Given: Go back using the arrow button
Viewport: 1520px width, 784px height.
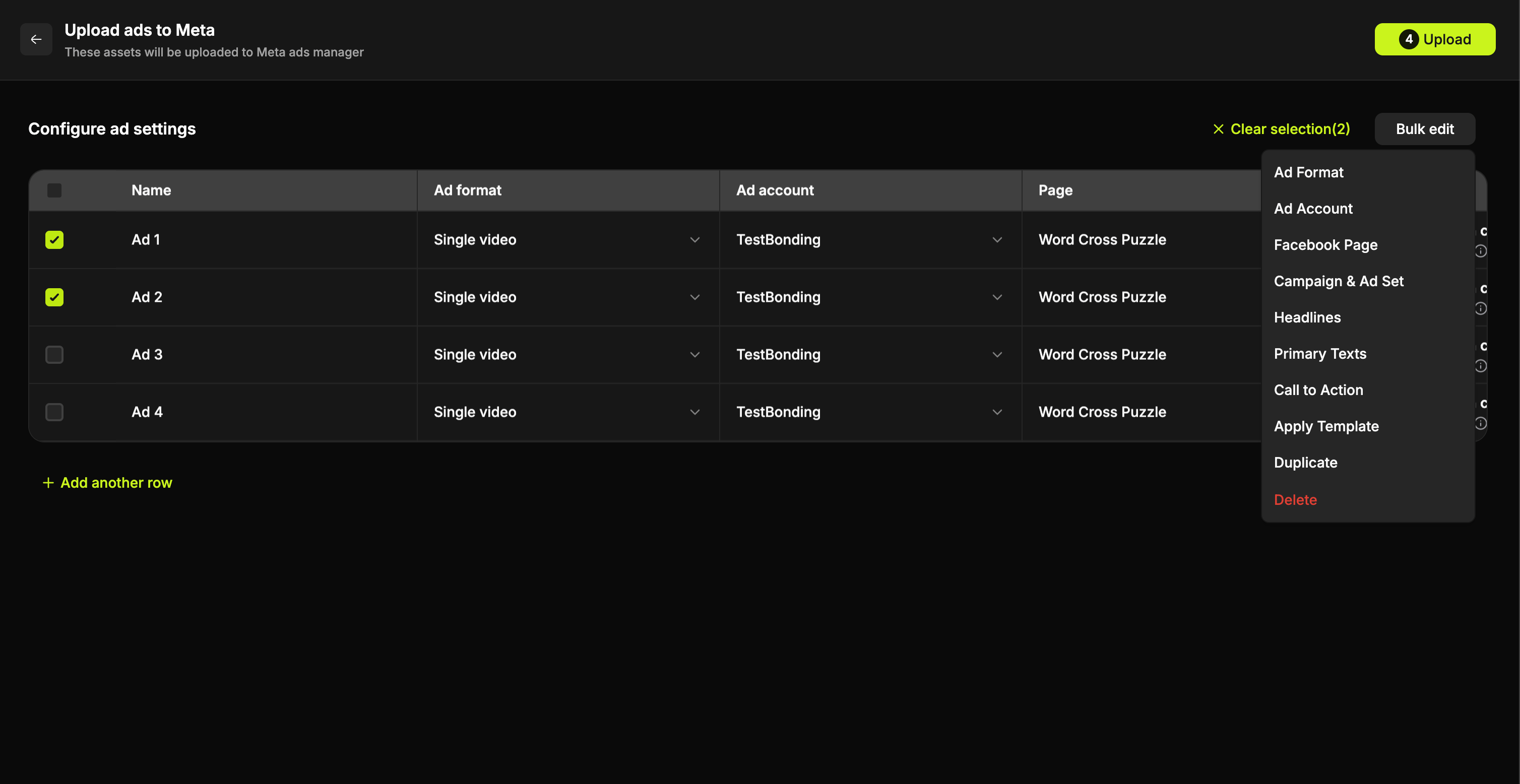Looking at the screenshot, I should point(36,39).
